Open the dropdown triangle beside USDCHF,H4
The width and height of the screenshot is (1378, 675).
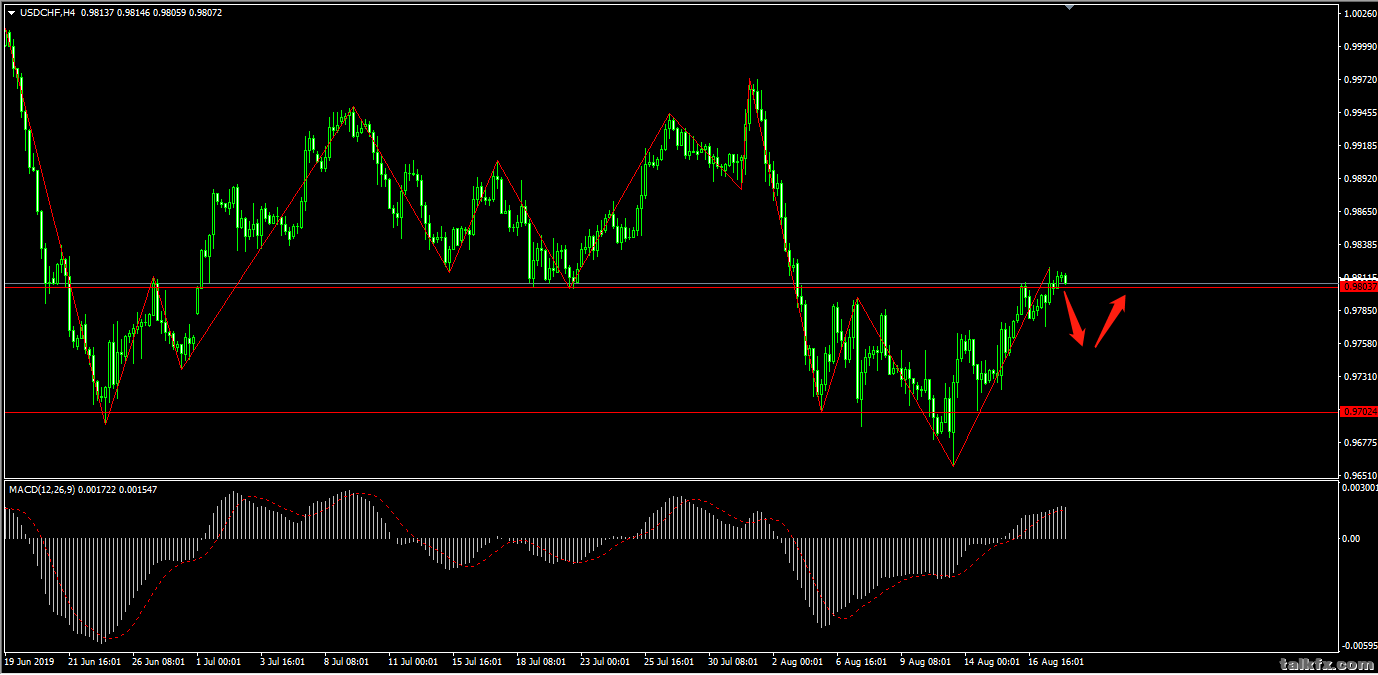pos(11,13)
